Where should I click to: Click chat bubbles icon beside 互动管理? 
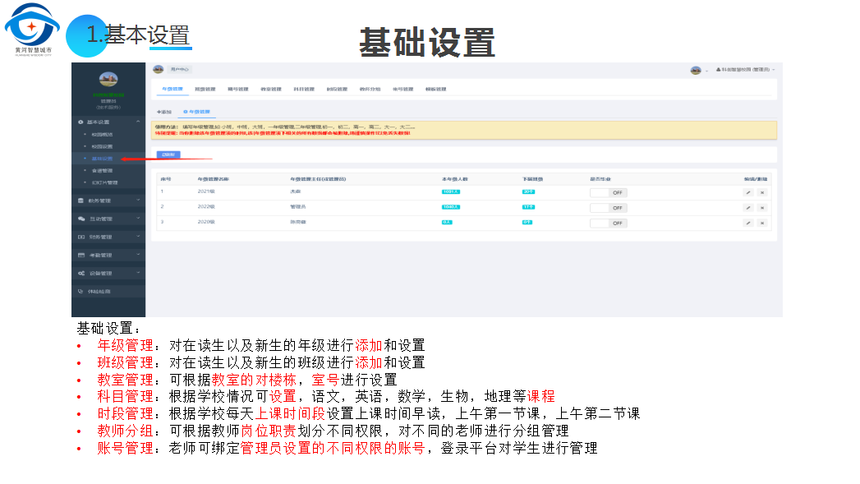click(x=81, y=219)
